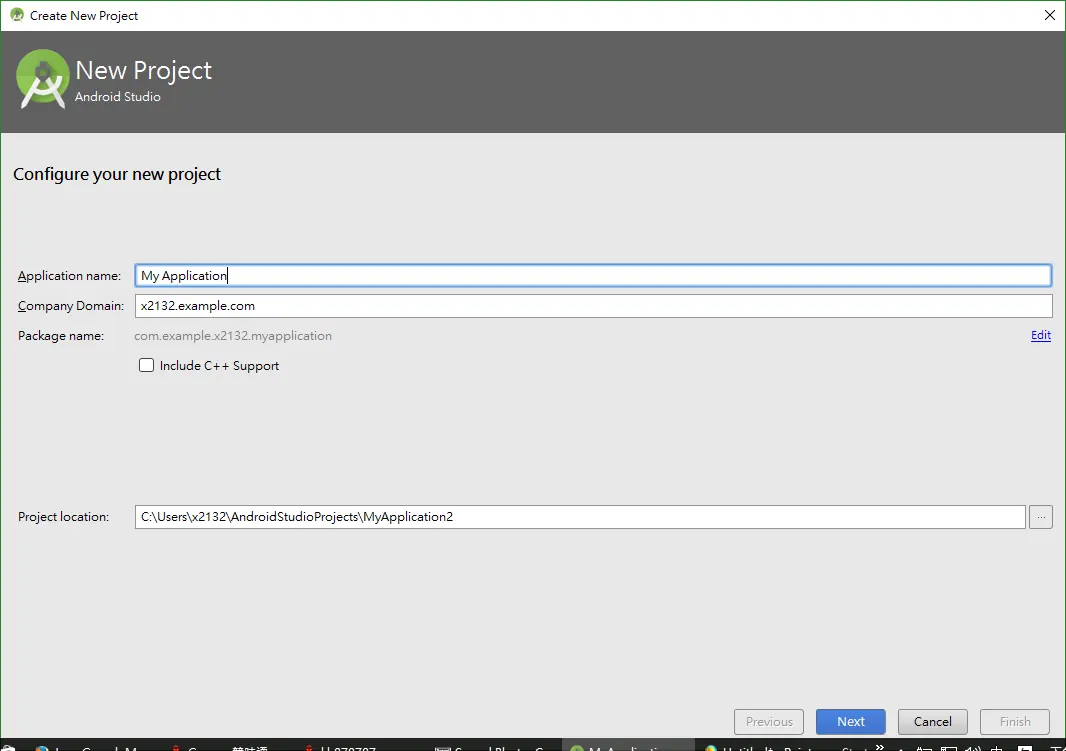Click the greyed-out Finish button
The width and height of the screenshot is (1066, 751).
[x=1014, y=721]
